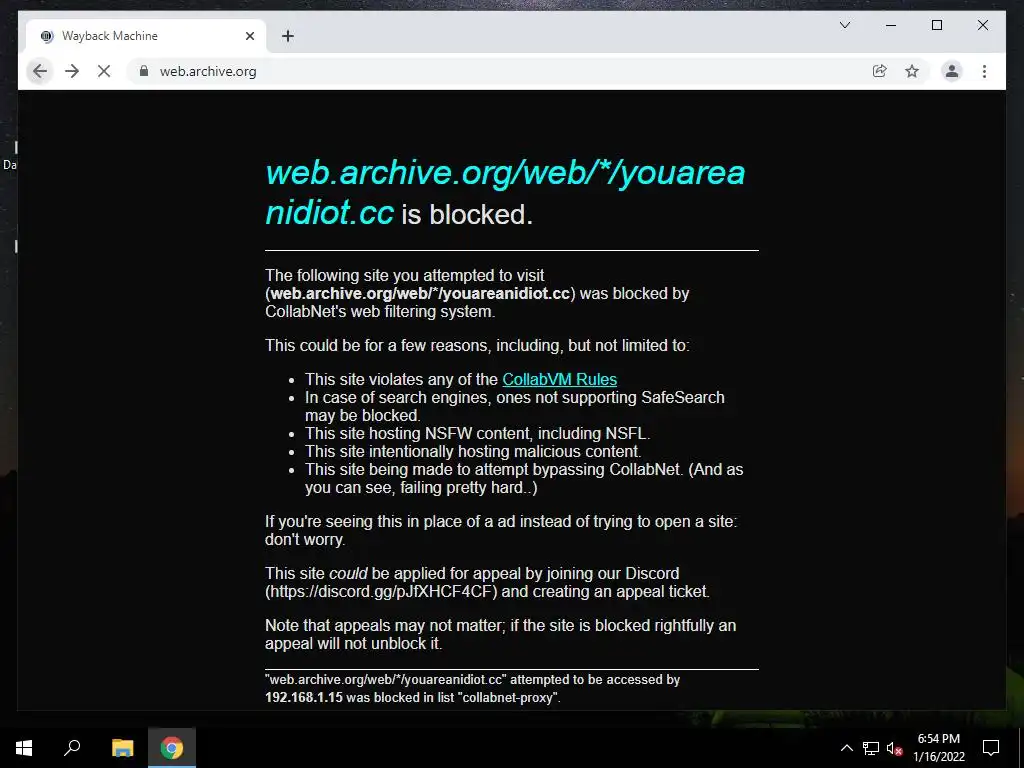Go back to previous page in Chrome
This screenshot has height=768, width=1024.
40,71
